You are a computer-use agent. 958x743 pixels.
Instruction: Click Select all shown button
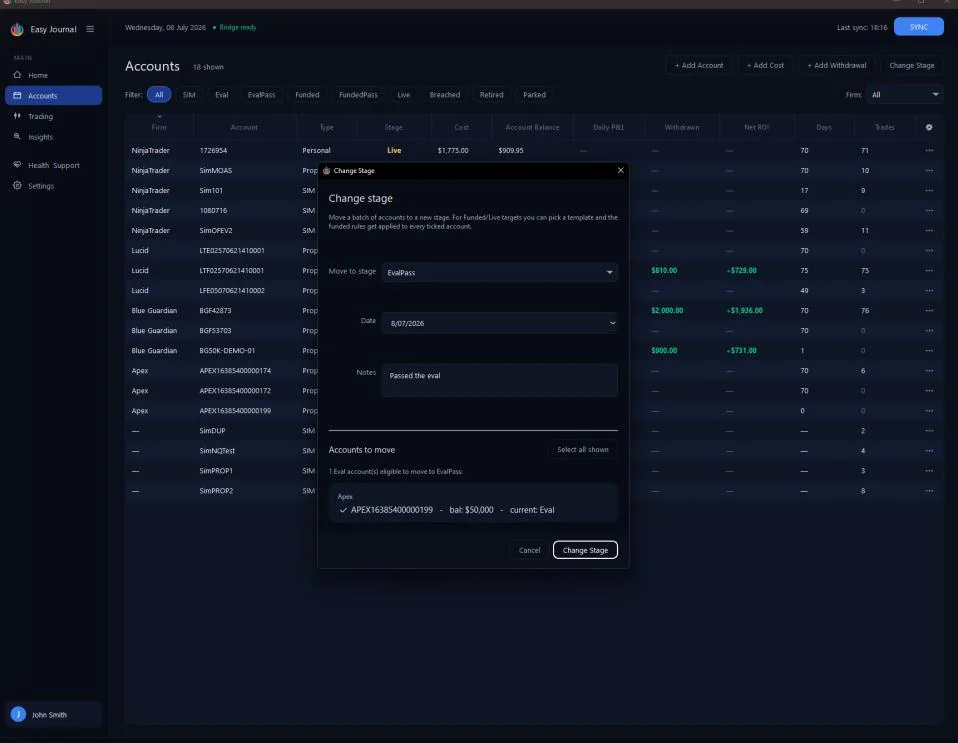coord(582,450)
